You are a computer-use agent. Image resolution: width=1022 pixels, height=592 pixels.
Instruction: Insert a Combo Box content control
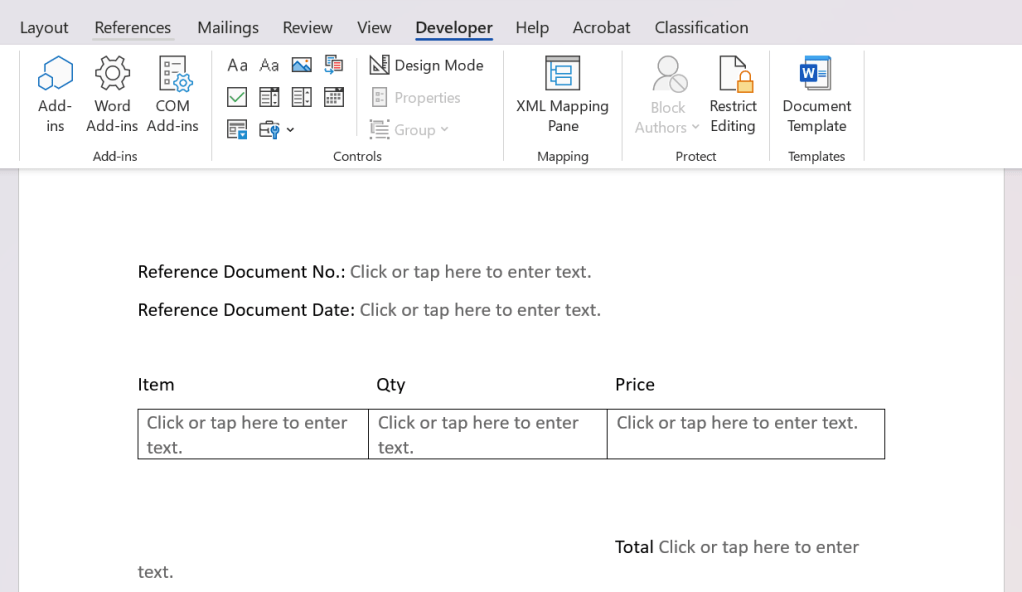(x=269, y=97)
